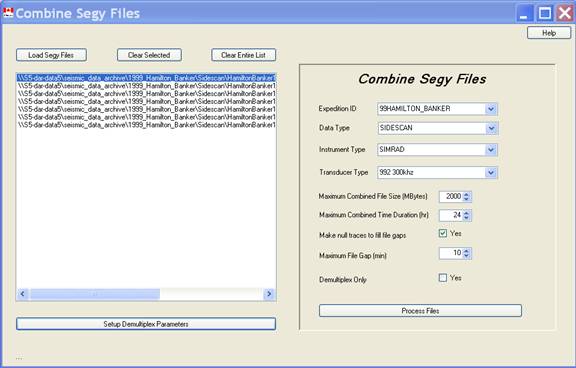Click the Process Files button
The image size is (576, 368).
[420, 311]
